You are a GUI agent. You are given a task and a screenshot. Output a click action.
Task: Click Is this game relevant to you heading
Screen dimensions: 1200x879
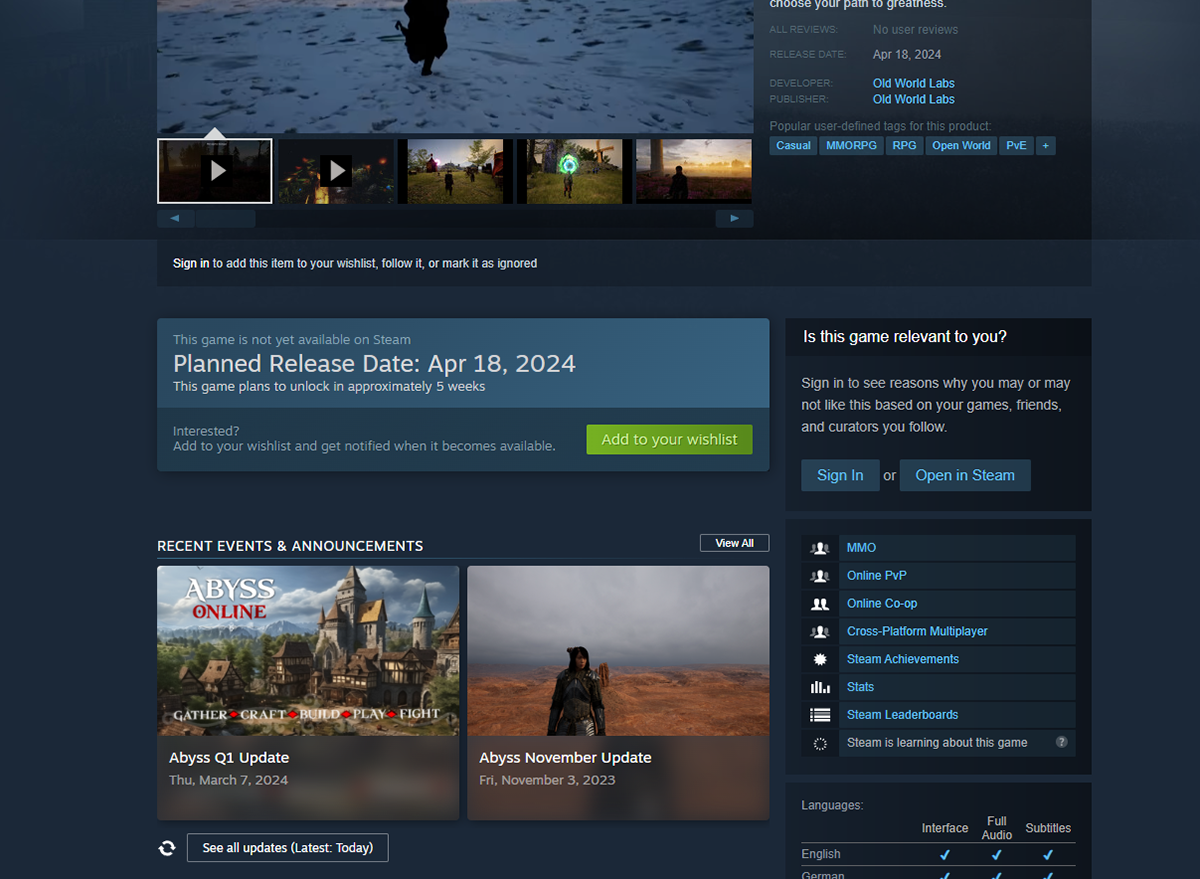[x=905, y=337]
